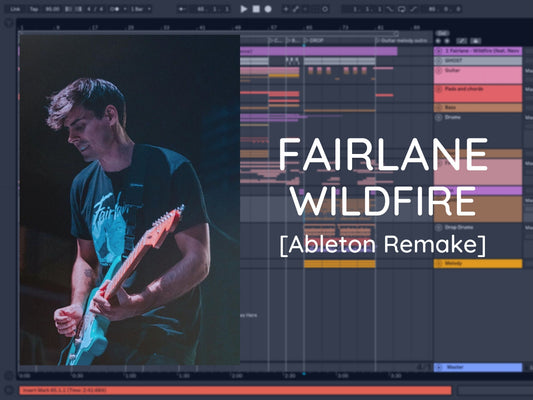This screenshot has width=533, height=400.
Task: Fold the Pads and chords group track
Action: [439, 89]
